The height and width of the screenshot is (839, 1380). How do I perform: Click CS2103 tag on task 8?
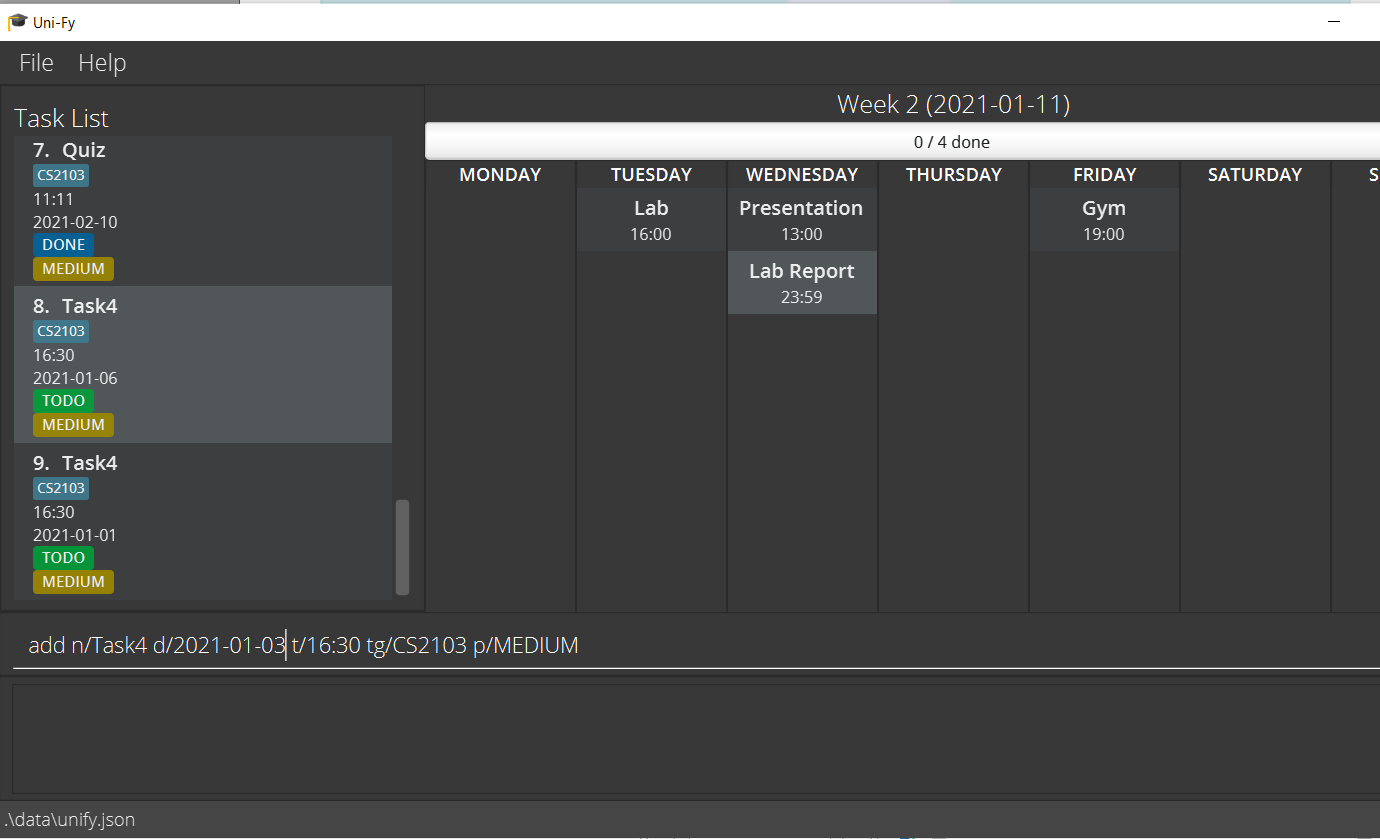pos(61,332)
